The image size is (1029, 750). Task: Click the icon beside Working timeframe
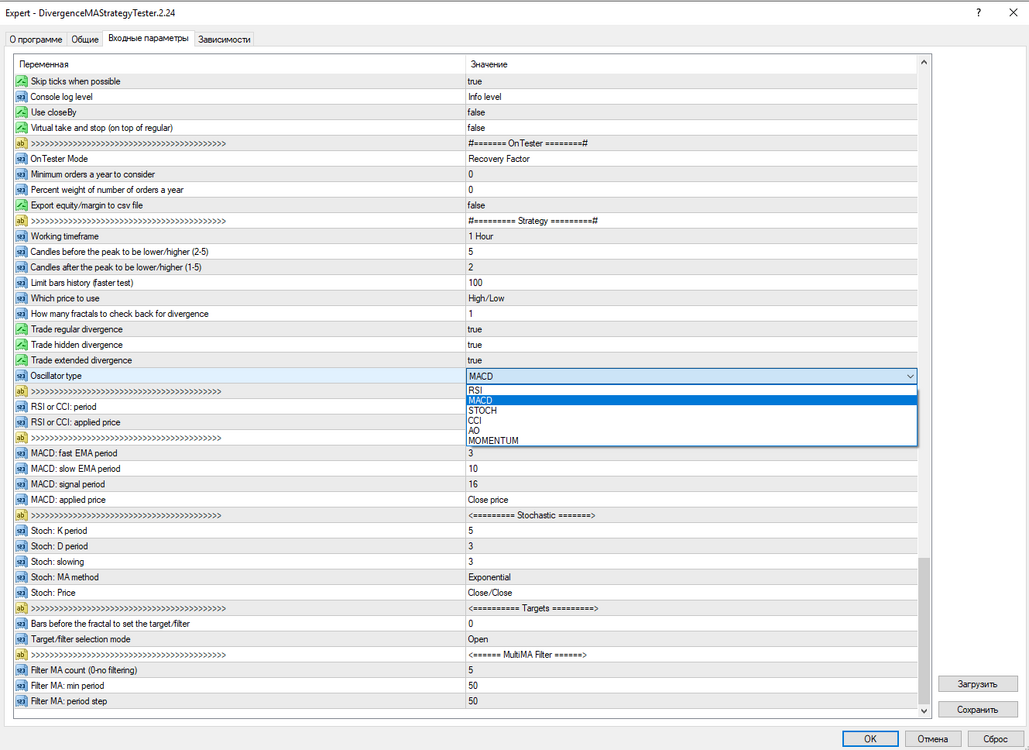tap(22, 236)
